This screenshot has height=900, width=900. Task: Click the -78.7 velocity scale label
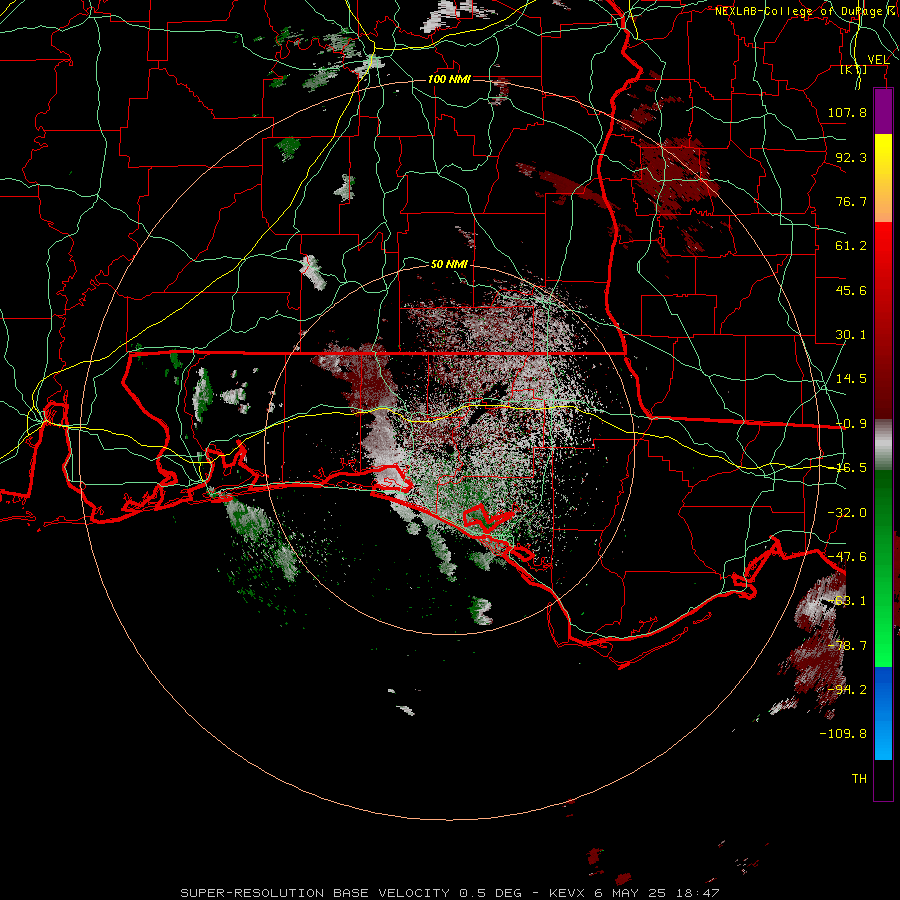point(847,646)
